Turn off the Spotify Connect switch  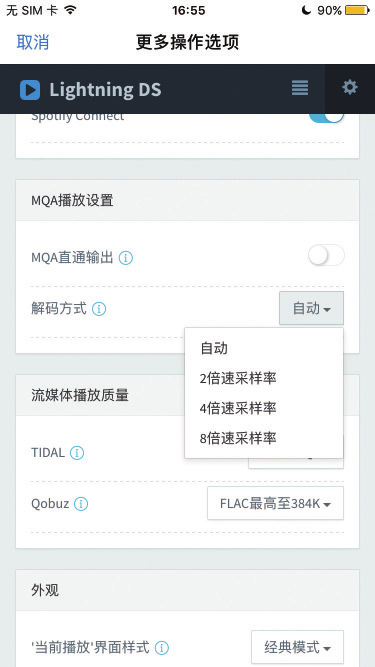pos(326,117)
